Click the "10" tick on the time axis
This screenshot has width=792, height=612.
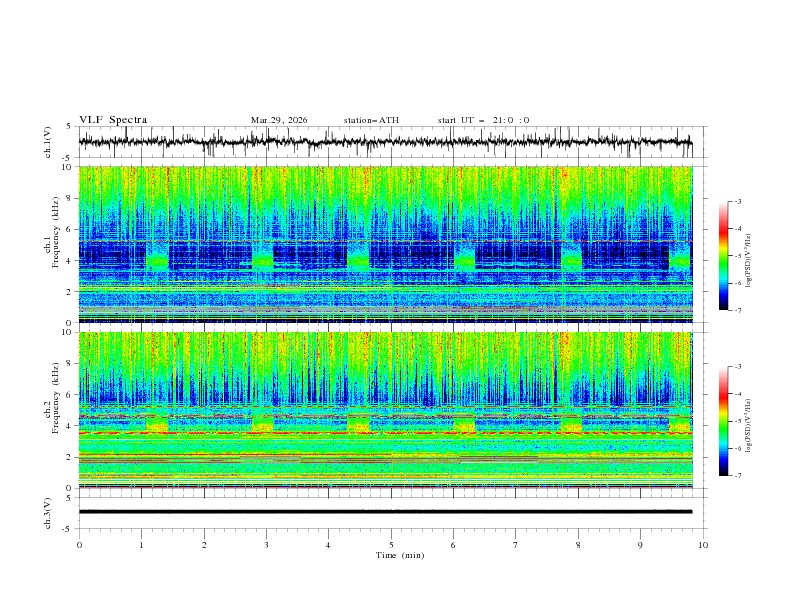point(703,545)
